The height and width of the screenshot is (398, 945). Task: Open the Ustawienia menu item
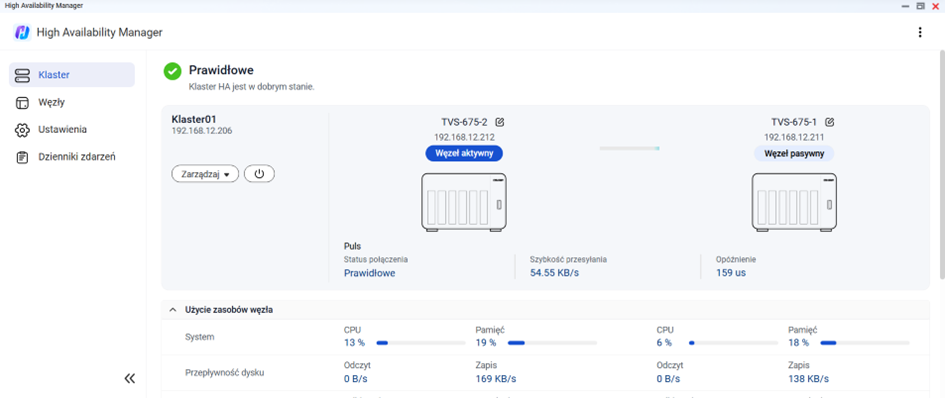pyautogui.click(x=72, y=130)
